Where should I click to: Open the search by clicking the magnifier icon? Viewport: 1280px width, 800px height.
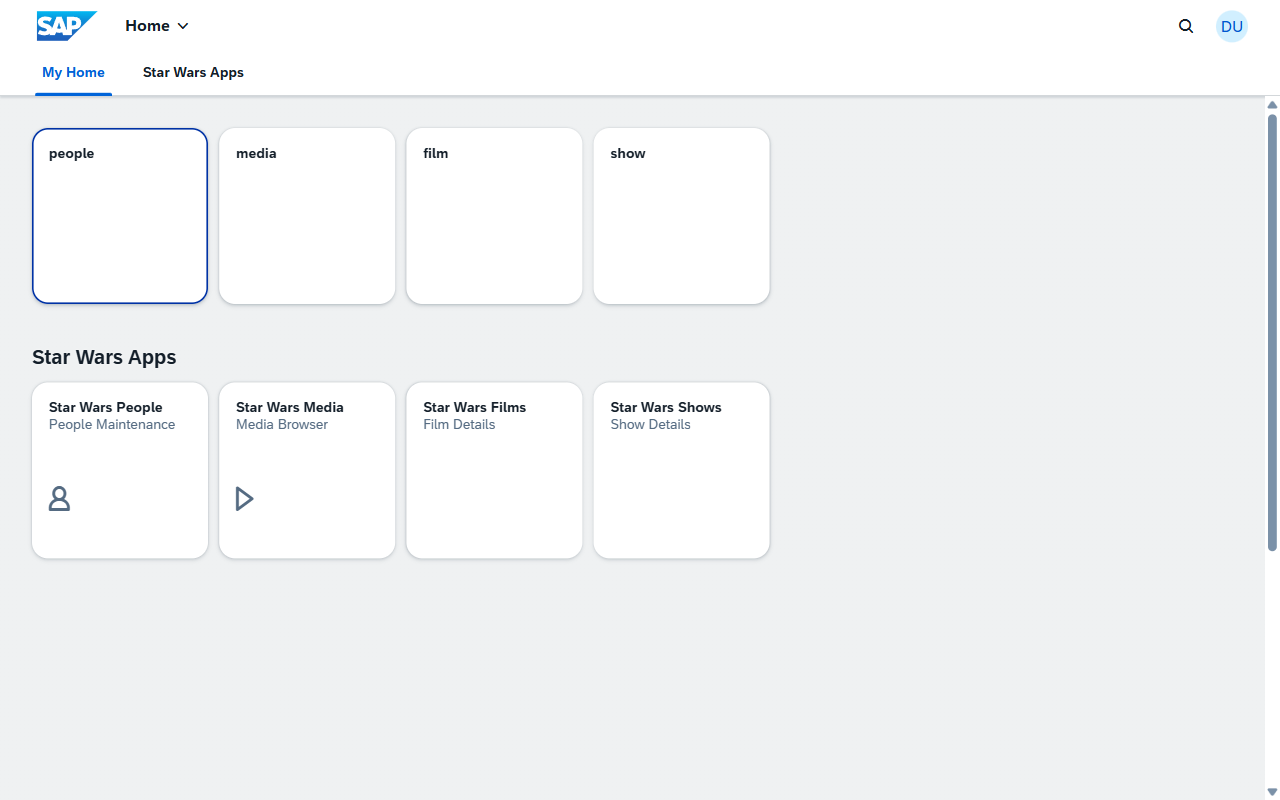click(1186, 26)
